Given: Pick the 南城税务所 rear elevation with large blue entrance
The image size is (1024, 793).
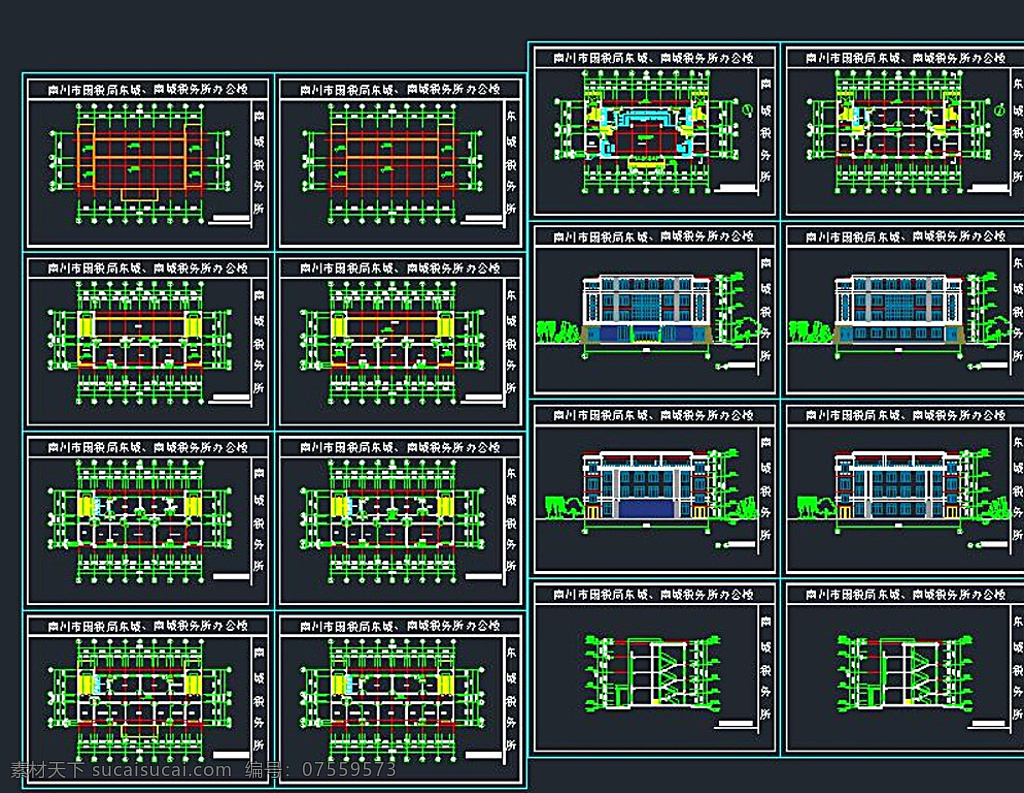Looking at the screenshot, I should [655, 489].
